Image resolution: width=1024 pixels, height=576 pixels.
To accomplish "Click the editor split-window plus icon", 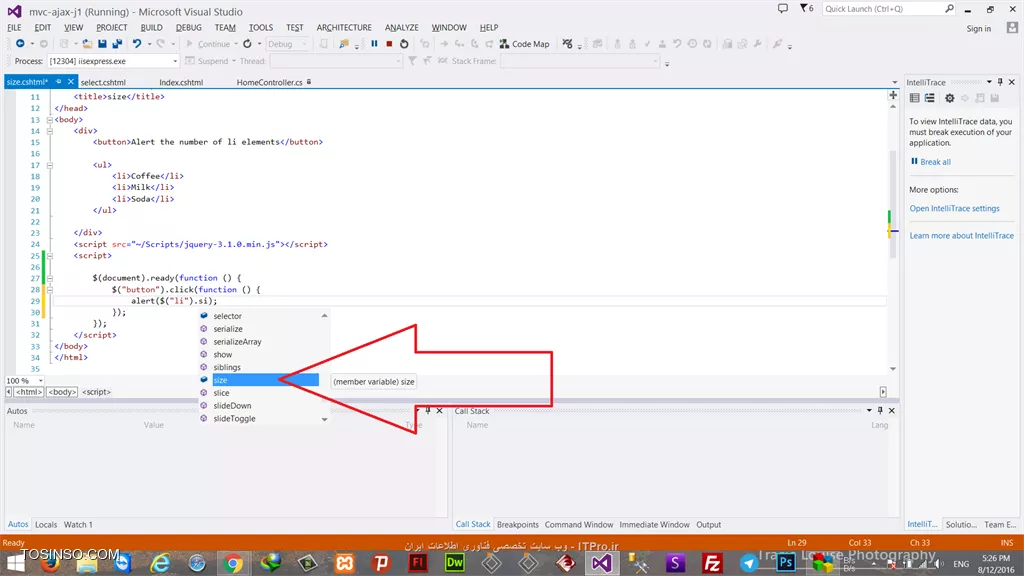I will tap(893, 95).
